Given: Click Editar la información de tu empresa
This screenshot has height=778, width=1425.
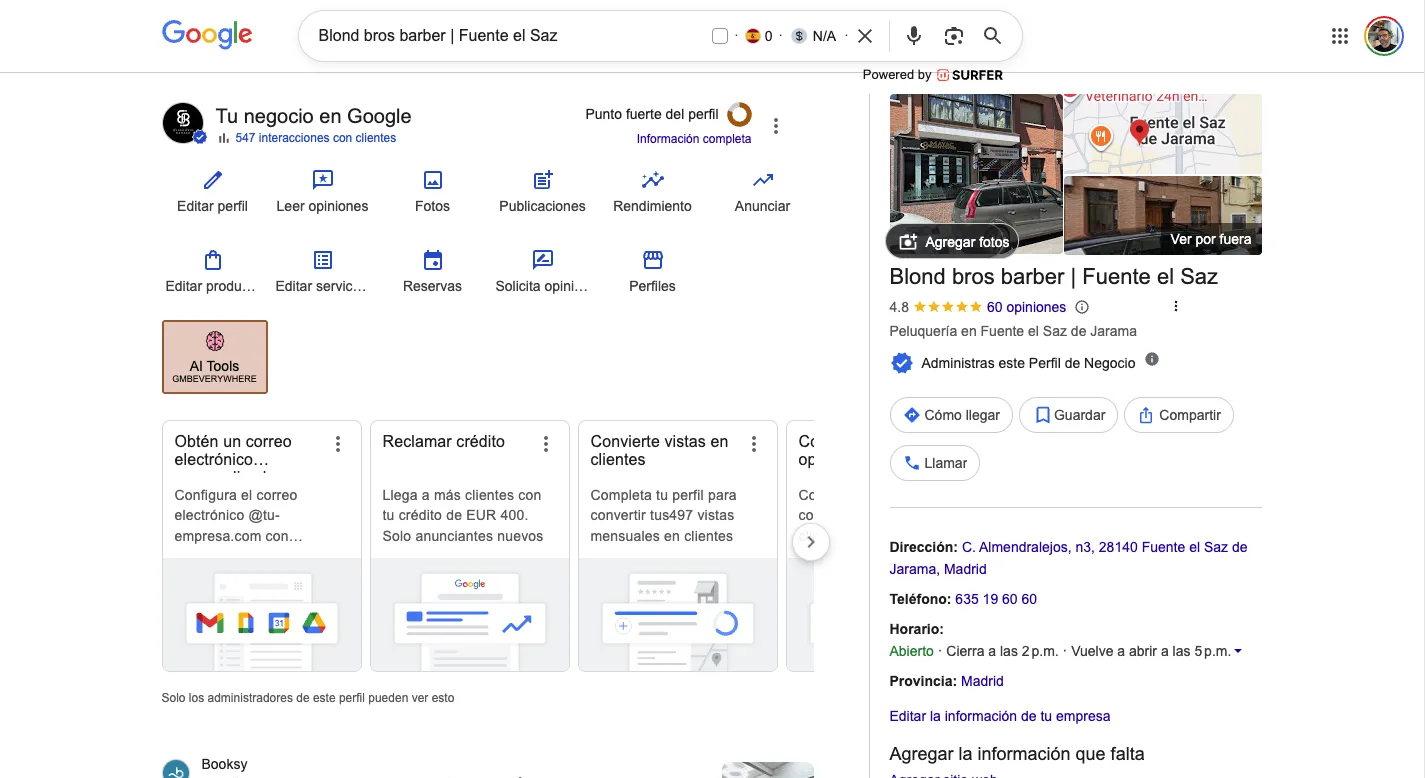Looking at the screenshot, I should 1000,716.
